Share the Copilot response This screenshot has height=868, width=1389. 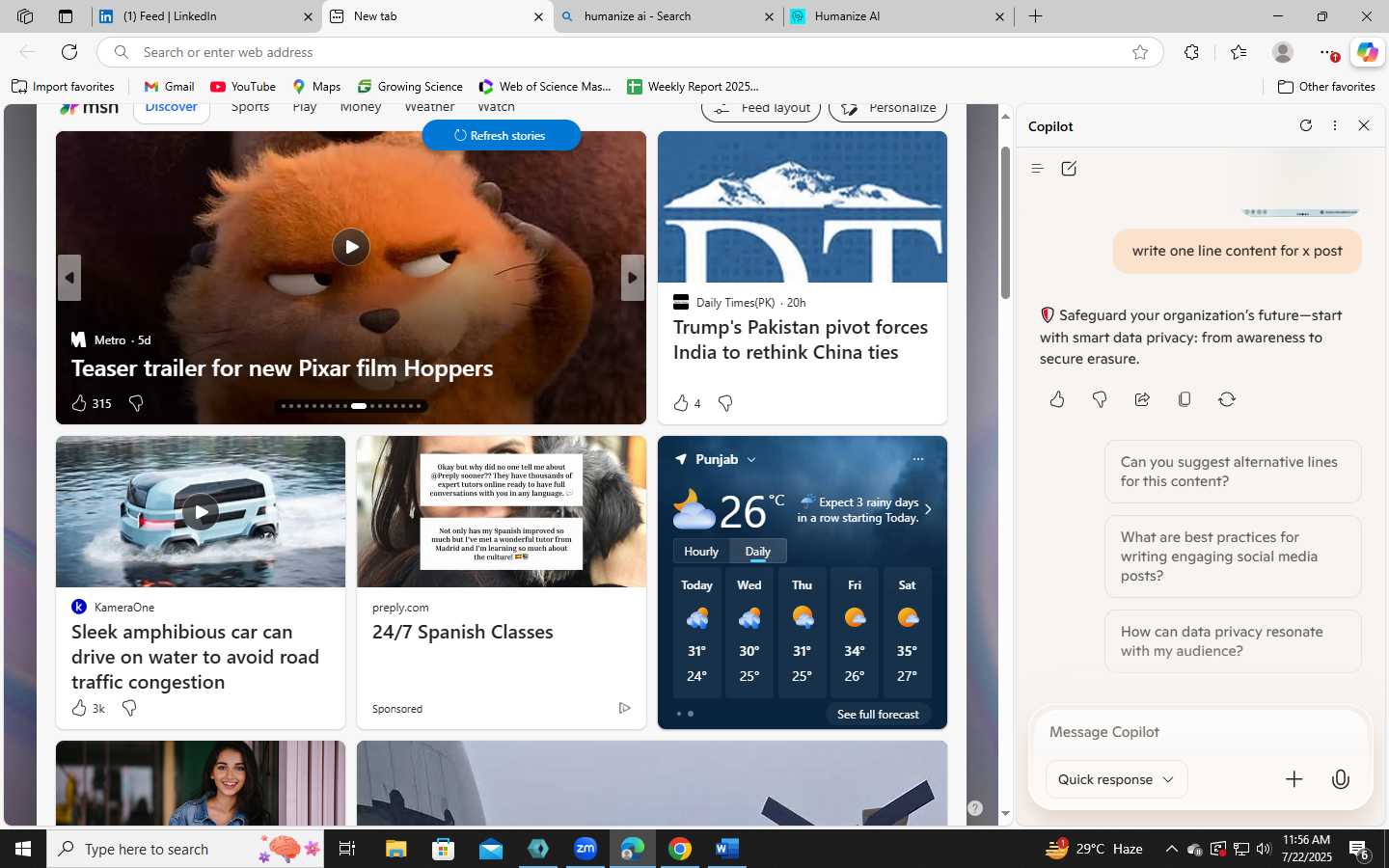[x=1142, y=399]
